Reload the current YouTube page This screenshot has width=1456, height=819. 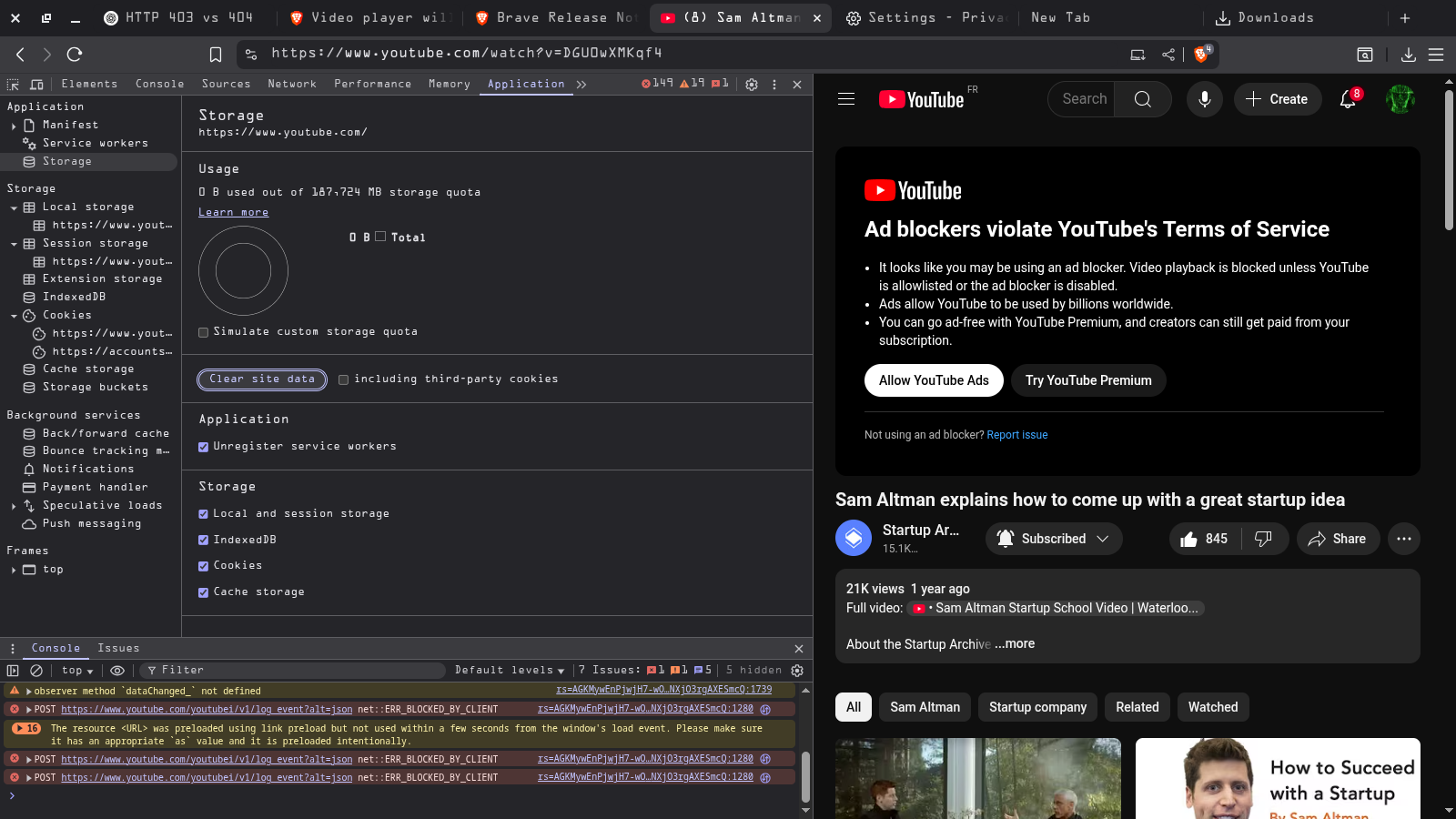coord(75,55)
